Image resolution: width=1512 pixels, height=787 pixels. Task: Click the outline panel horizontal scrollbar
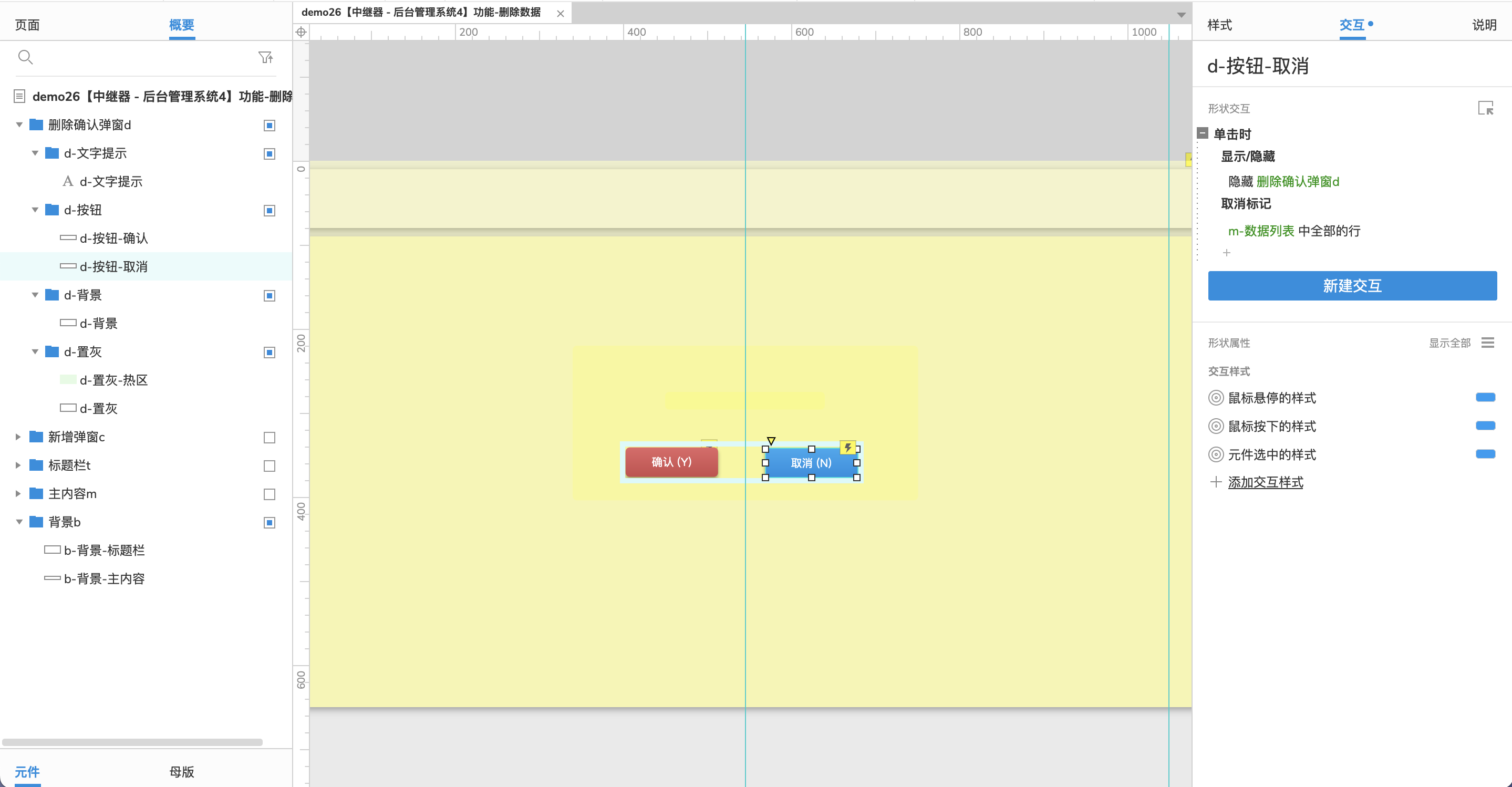pyautogui.click(x=132, y=742)
